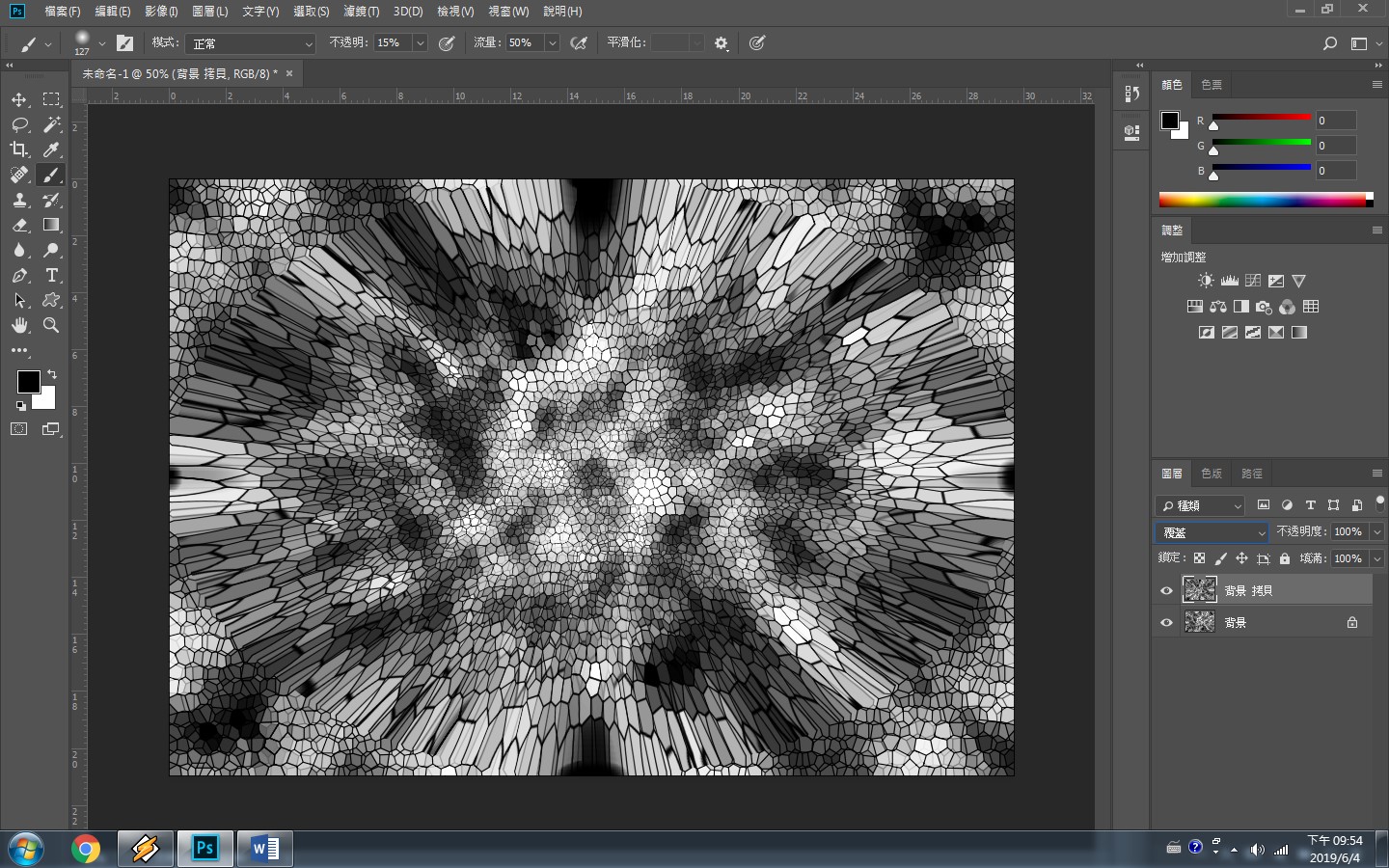The image size is (1389, 868).
Task: Toggle the layer filter switch
Action: [x=1380, y=502]
